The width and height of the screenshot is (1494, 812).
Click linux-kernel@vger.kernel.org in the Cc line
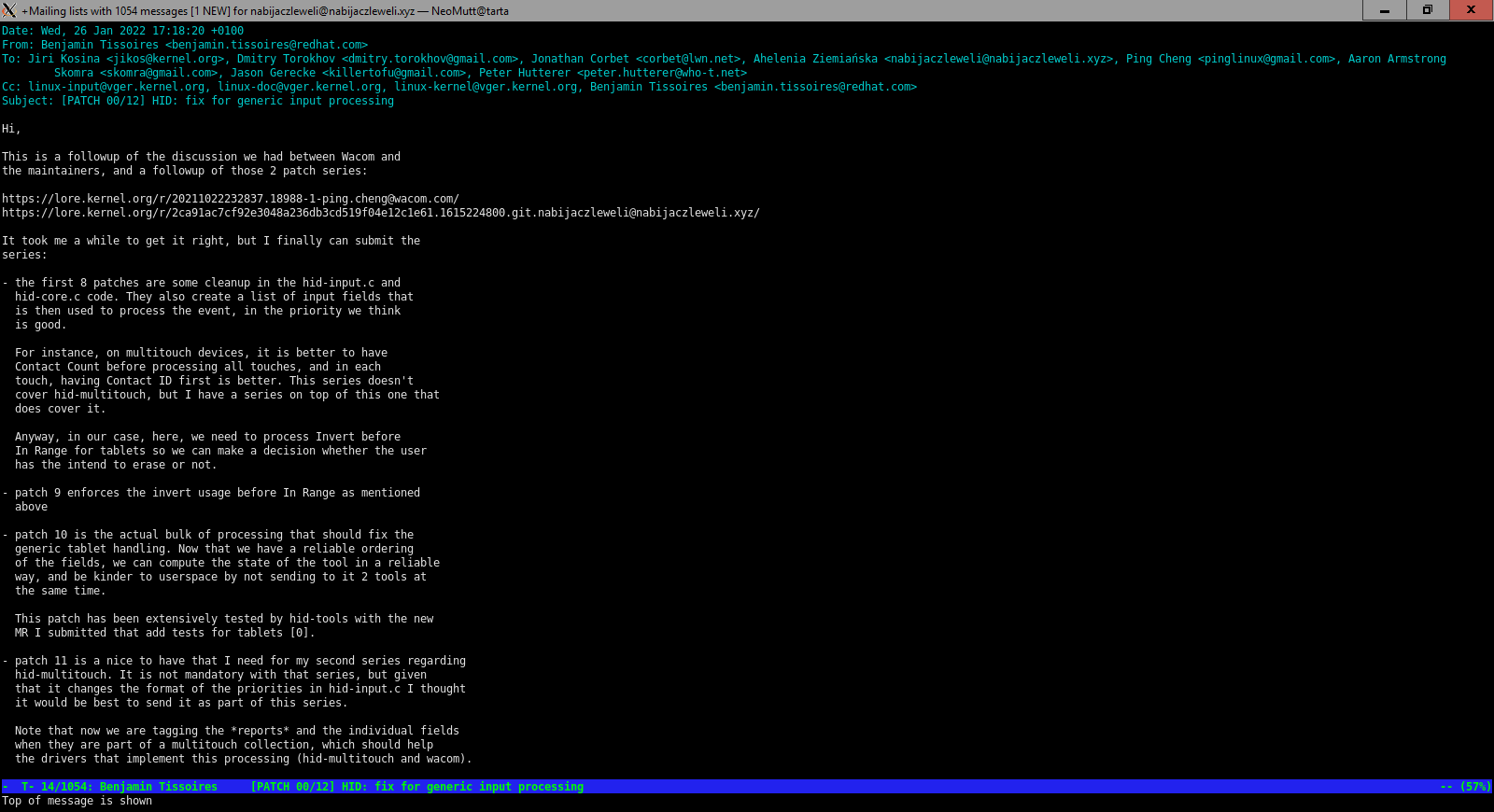pyautogui.click(x=486, y=87)
